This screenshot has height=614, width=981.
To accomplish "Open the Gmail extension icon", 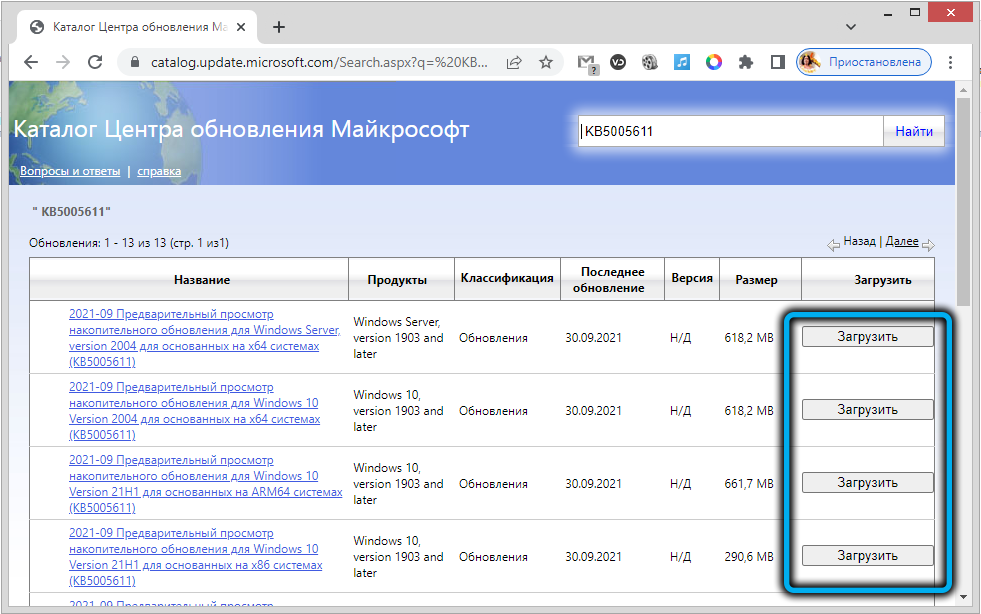I will 587,62.
